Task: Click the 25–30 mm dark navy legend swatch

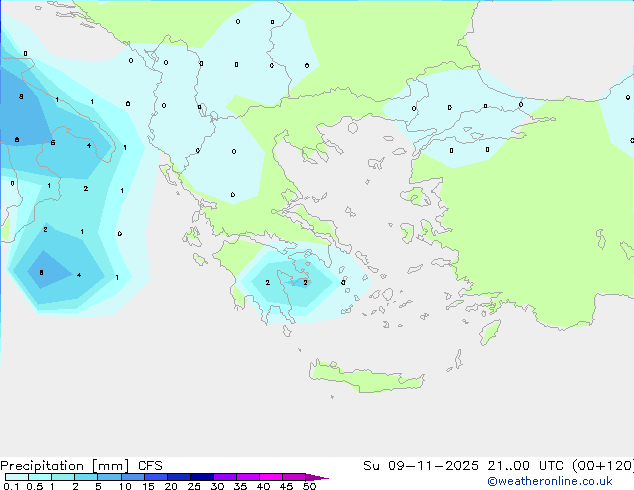Action: 202,477
